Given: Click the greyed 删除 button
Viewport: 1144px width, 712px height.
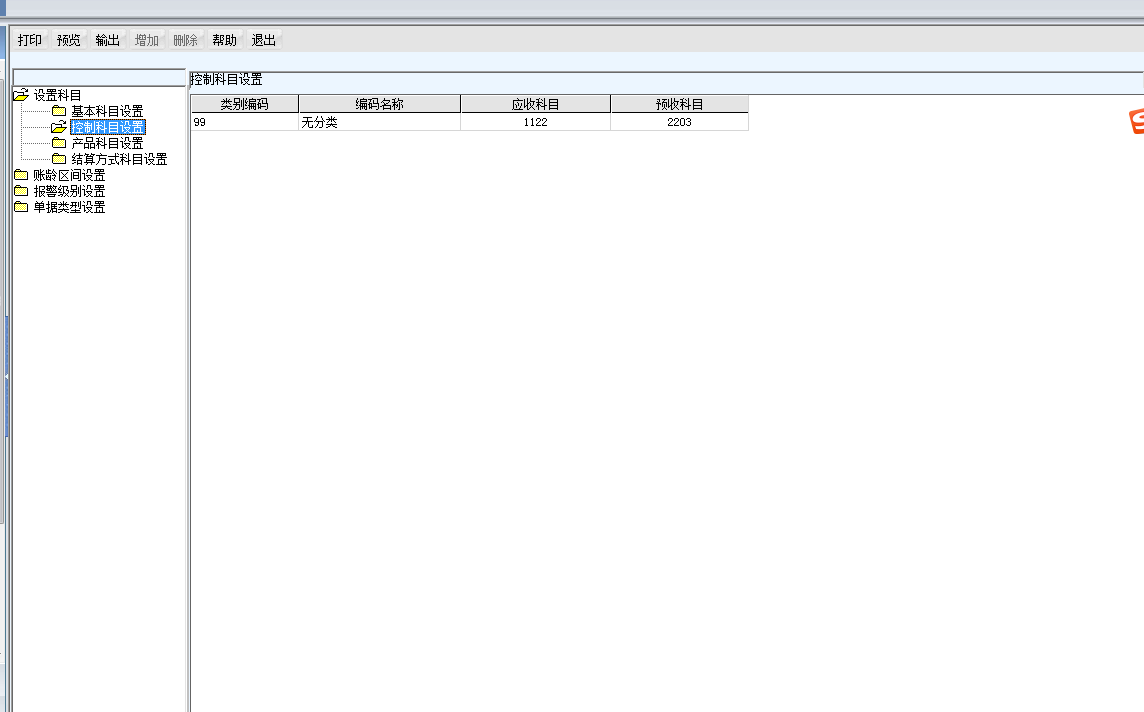Looking at the screenshot, I should click(x=185, y=40).
